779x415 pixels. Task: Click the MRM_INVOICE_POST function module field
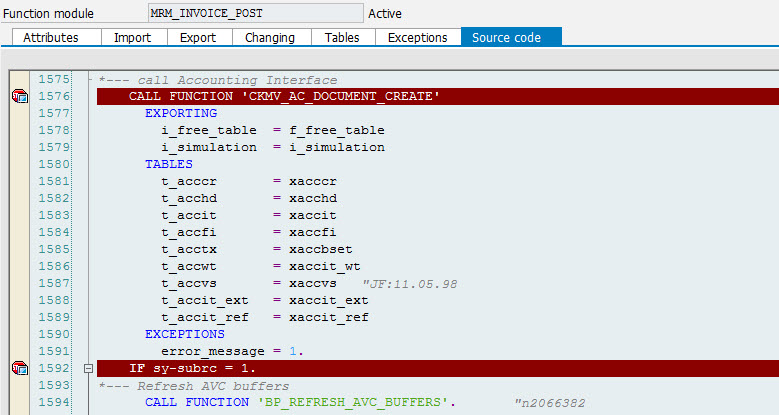tap(253, 13)
